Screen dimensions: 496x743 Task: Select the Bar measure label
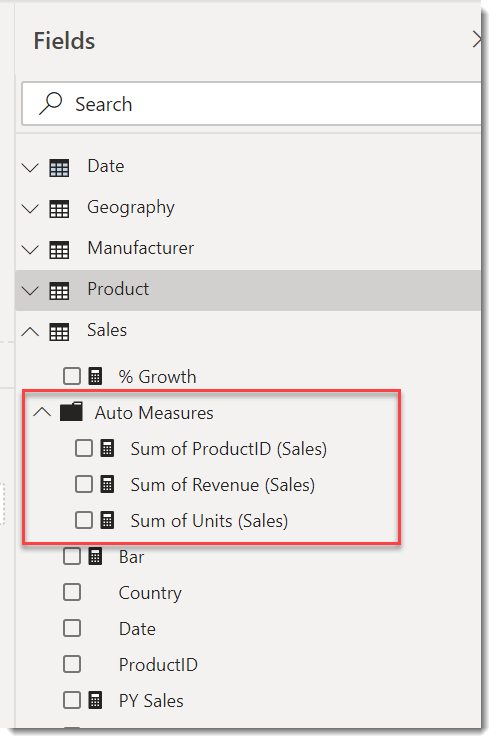coord(131,557)
